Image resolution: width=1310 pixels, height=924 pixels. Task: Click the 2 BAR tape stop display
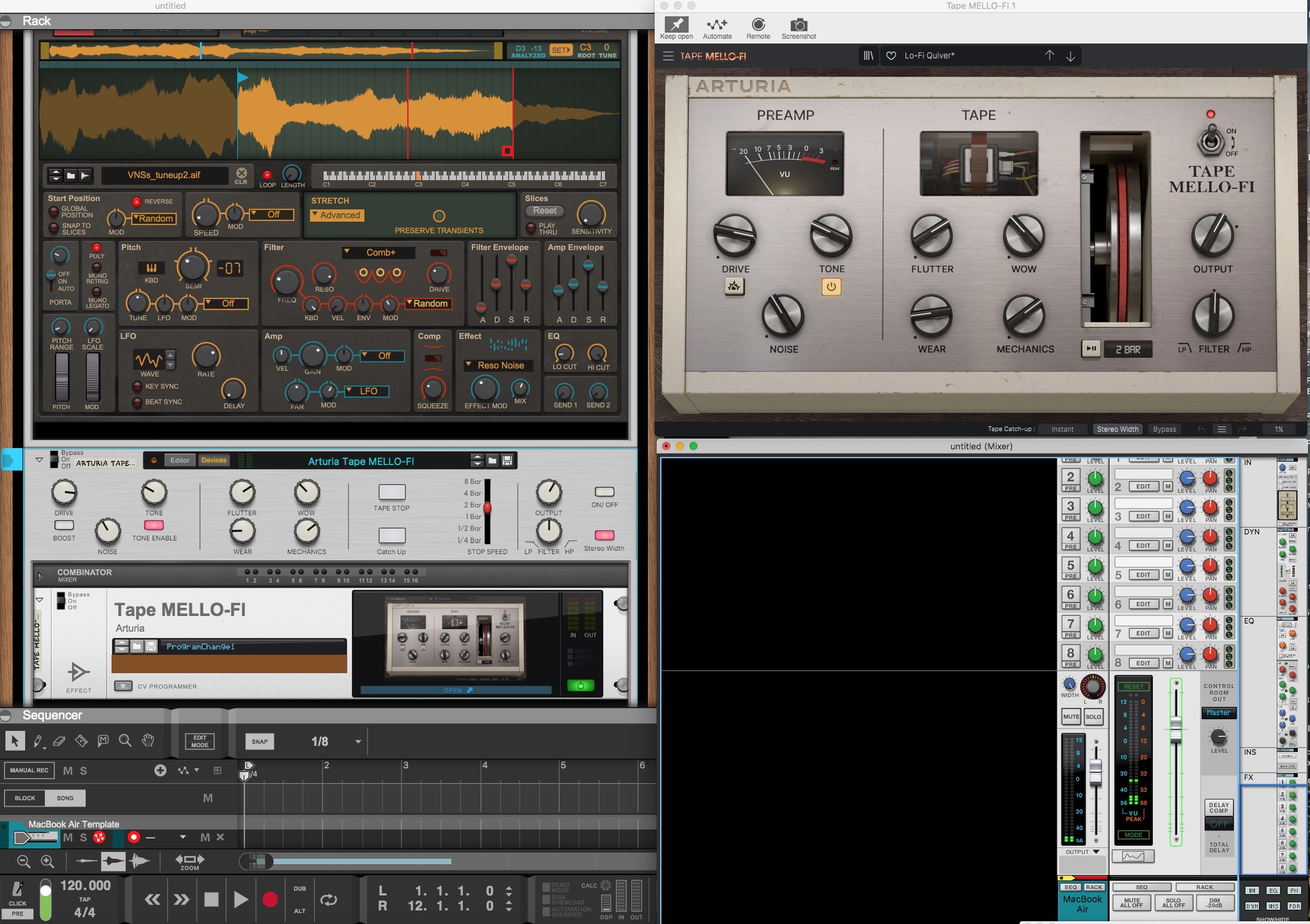pyautogui.click(x=1128, y=349)
